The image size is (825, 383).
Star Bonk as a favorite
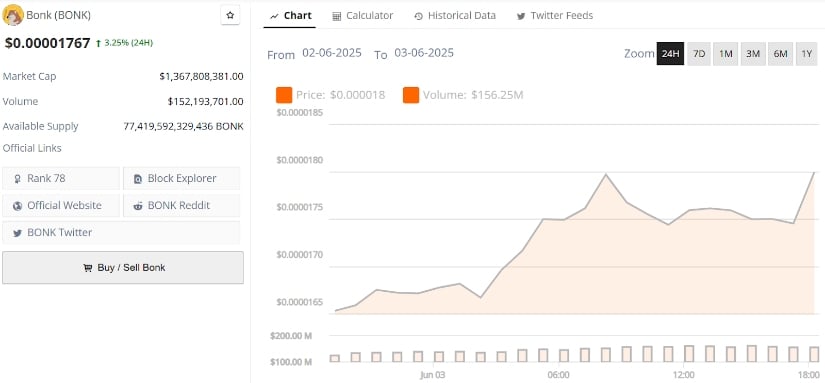(x=230, y=15)
